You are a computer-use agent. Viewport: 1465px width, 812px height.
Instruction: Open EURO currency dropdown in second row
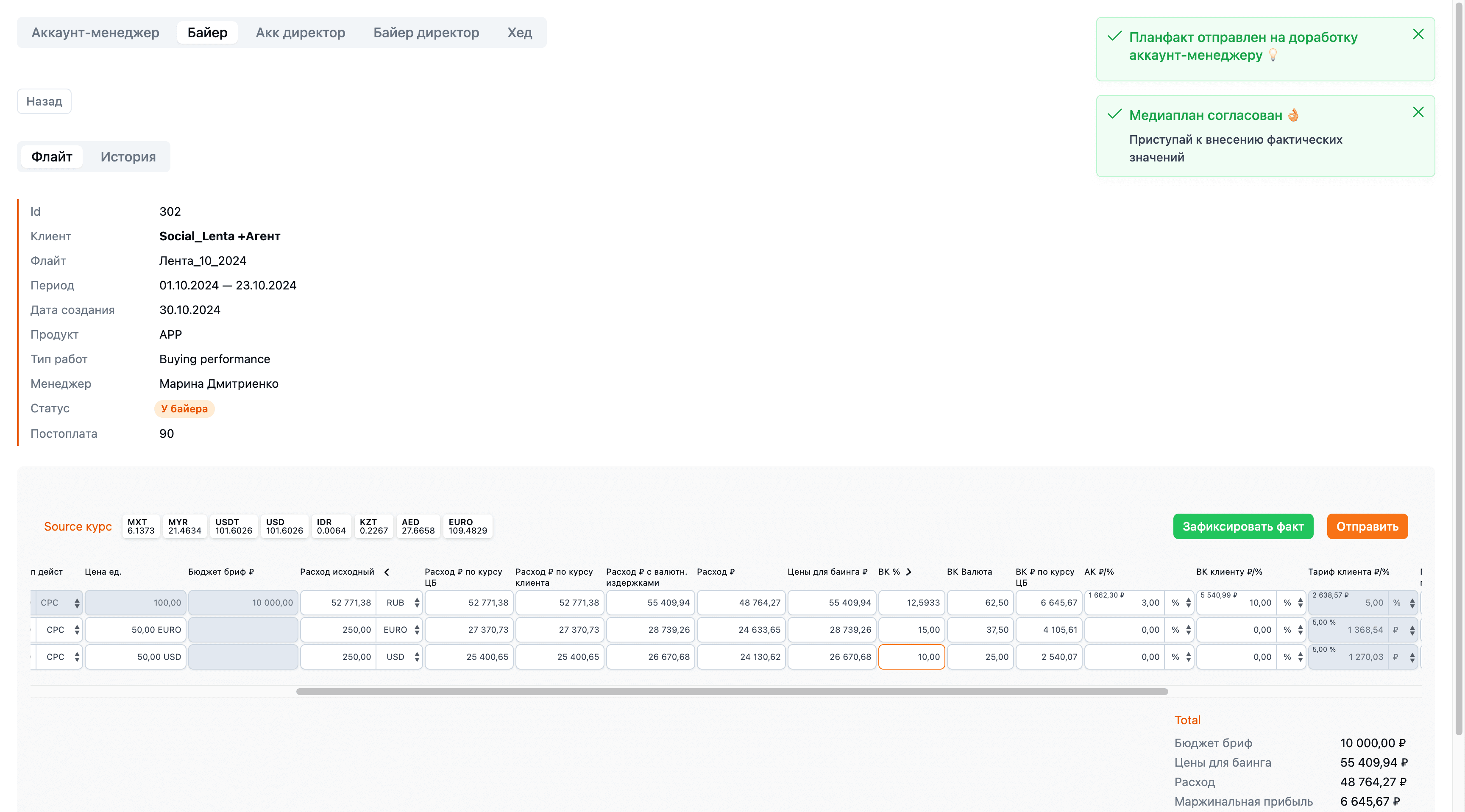pos(400,629)
